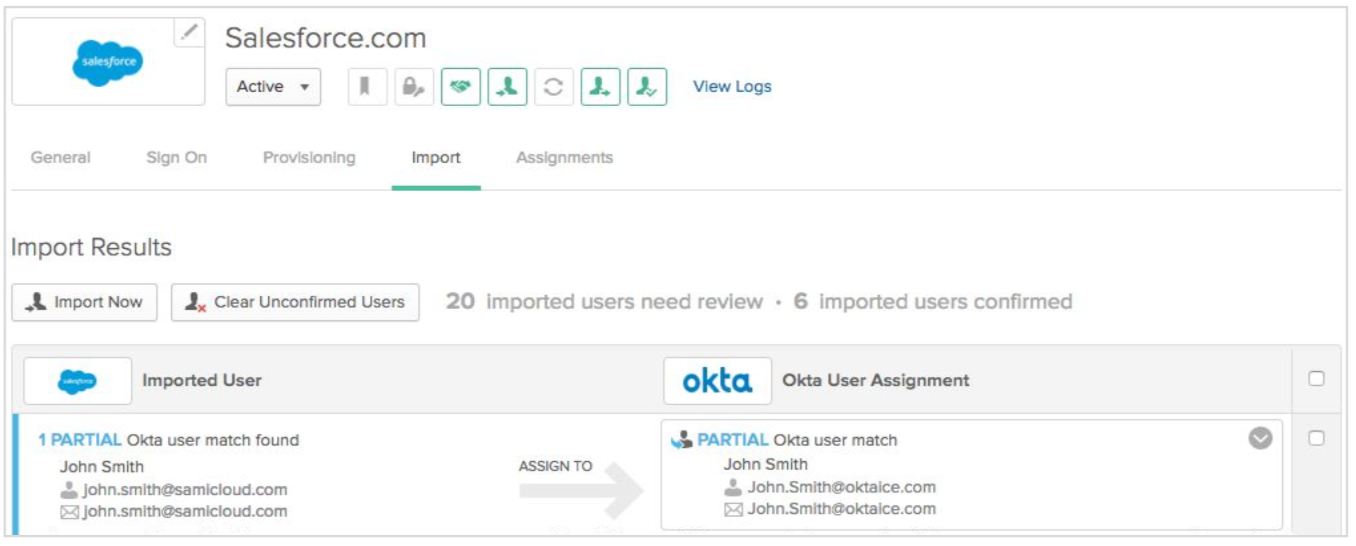Viewport: 1356px width, 546px height.
Task: Click Clear Unconfirmed Users button
Action: click(x=295, y=302)
